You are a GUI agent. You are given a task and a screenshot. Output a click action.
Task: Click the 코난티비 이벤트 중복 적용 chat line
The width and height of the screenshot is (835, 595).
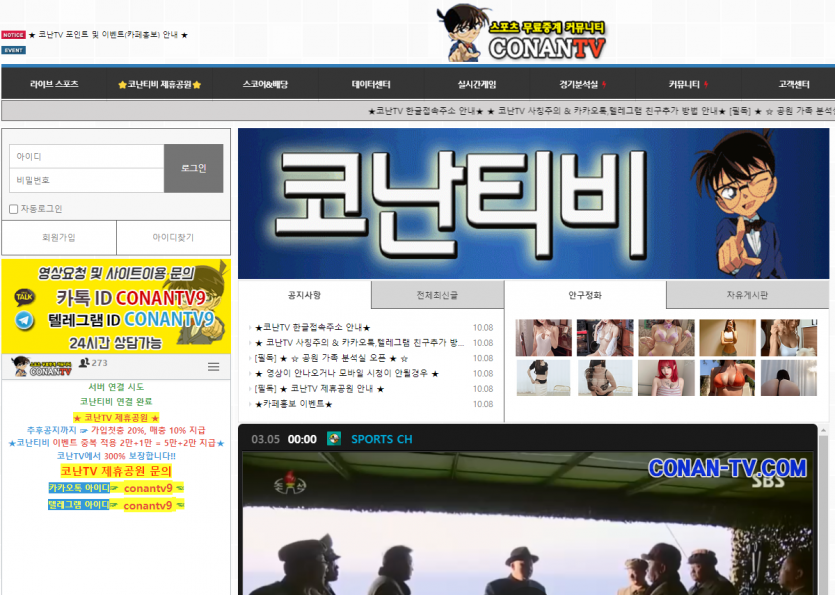tap(116, 443)
